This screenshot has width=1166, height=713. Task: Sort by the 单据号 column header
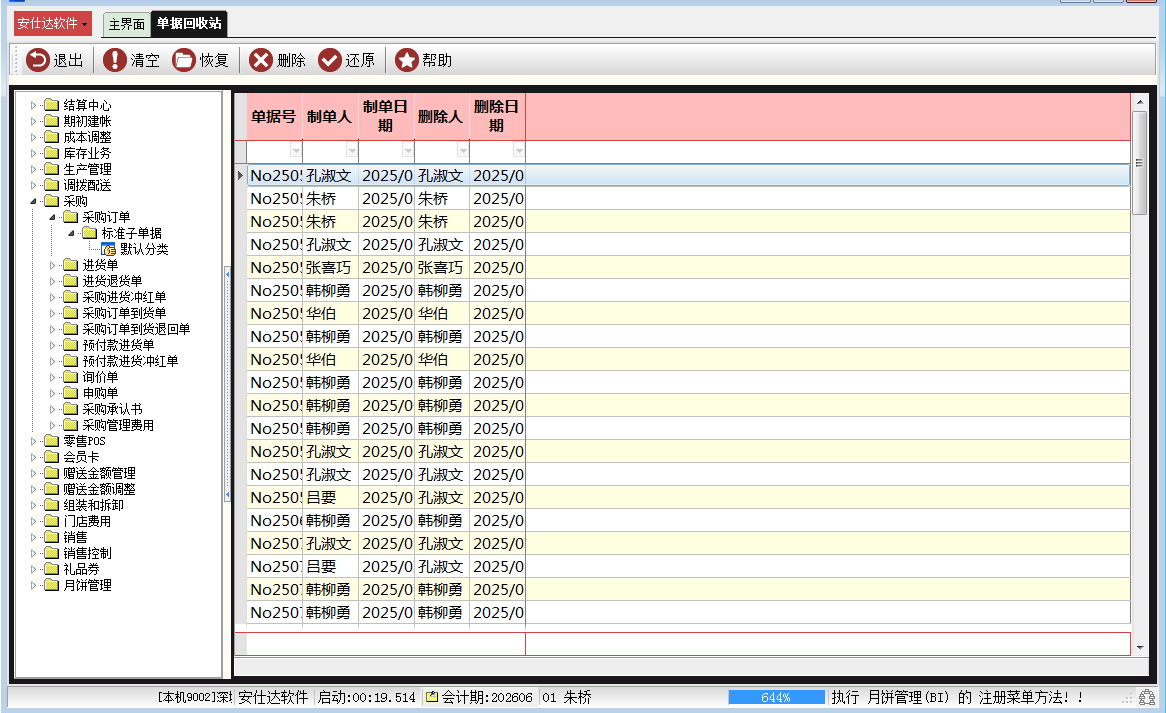tap(274, 117)
